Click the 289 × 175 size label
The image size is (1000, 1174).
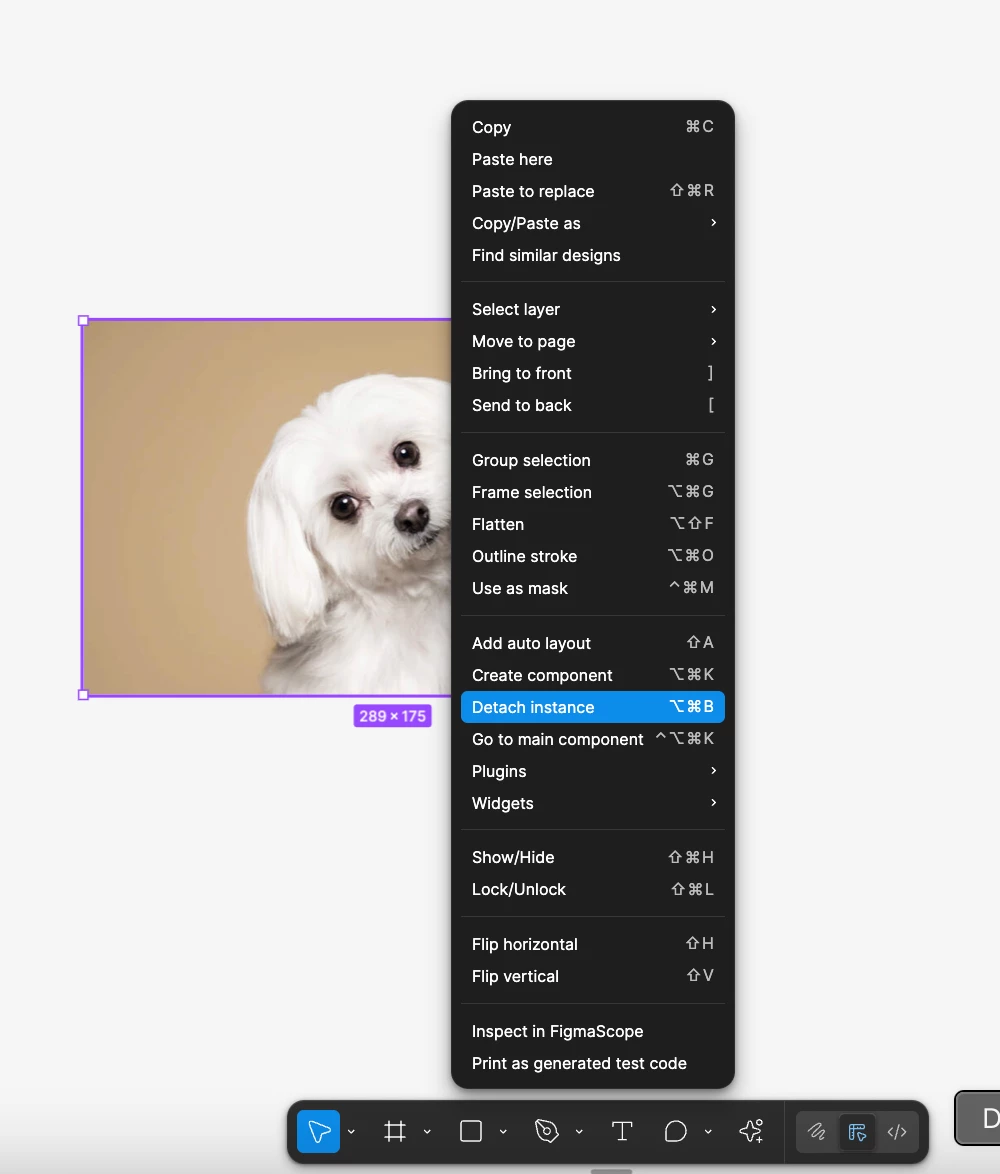[392, 716]
